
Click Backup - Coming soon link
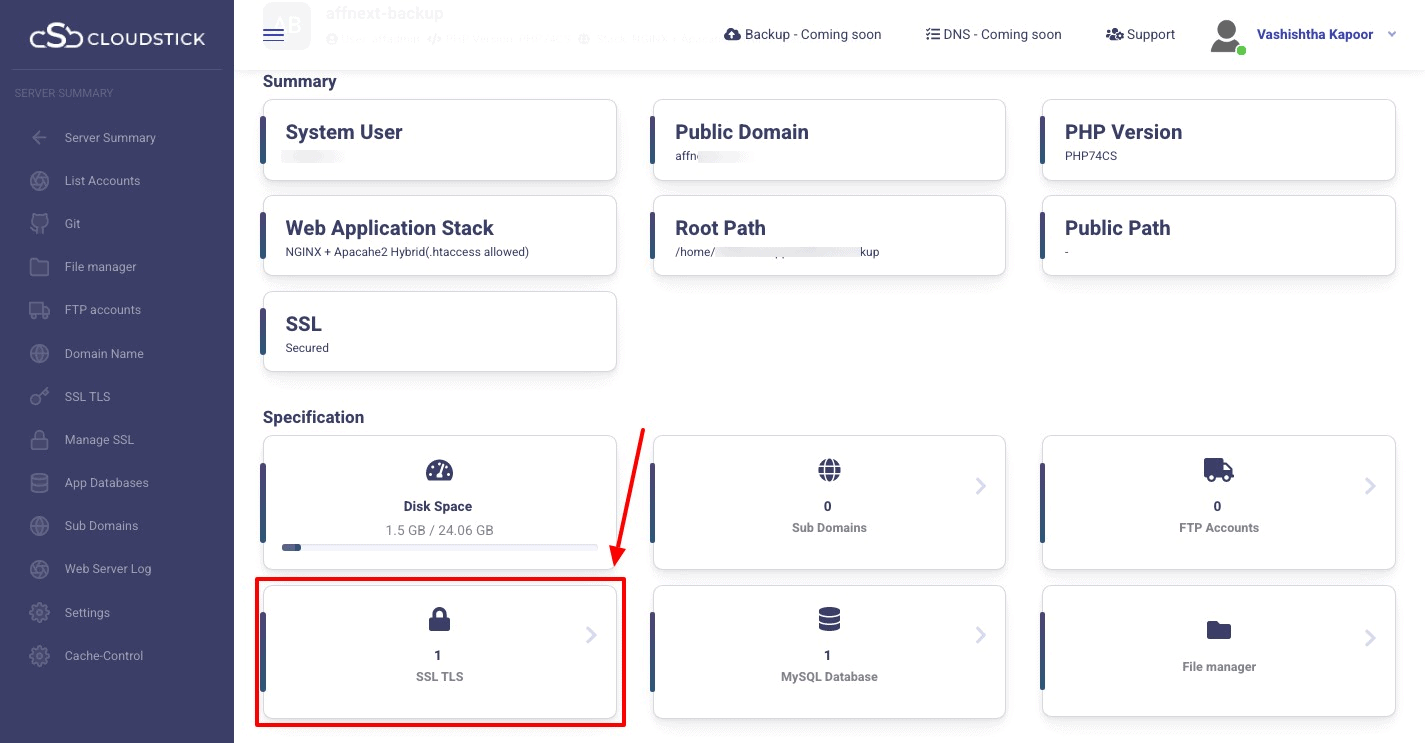pos(802,35)
